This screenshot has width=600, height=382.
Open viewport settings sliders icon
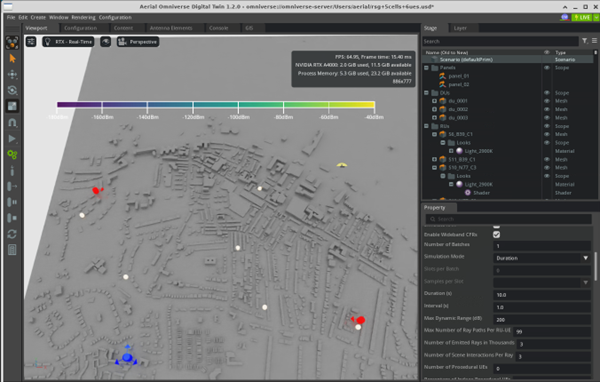(x=31, y=42)
